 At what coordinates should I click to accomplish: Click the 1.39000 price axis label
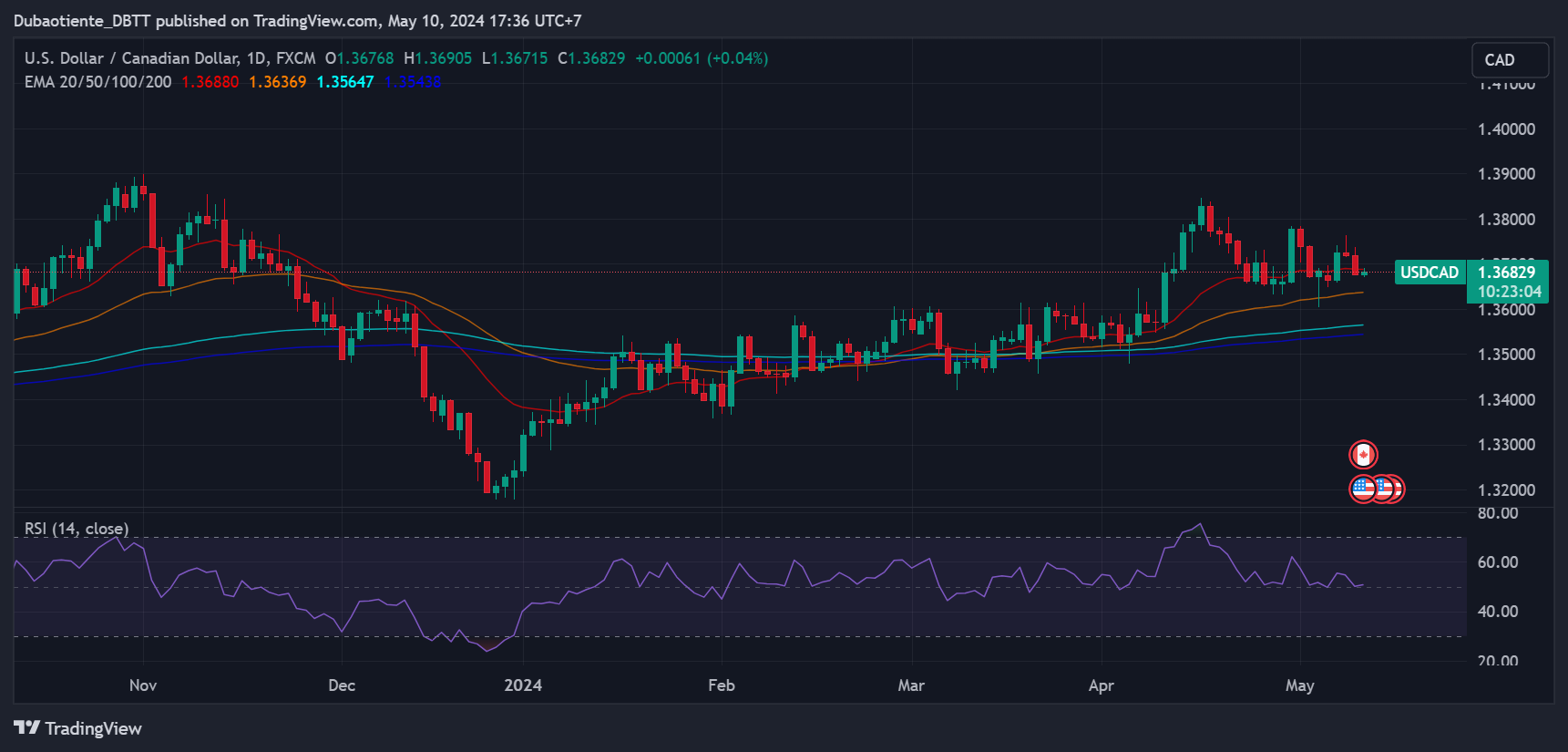(x=1506, y=174)
